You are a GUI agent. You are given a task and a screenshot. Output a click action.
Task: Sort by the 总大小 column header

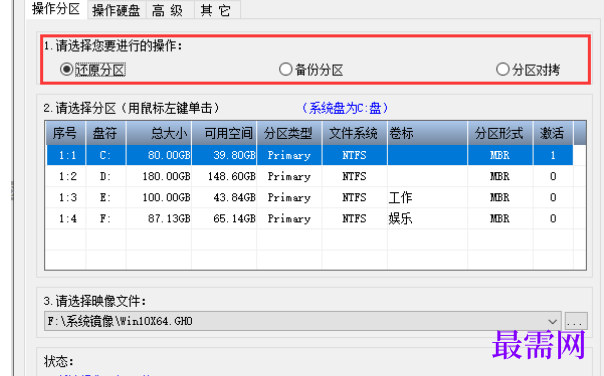tap(159, 133)
